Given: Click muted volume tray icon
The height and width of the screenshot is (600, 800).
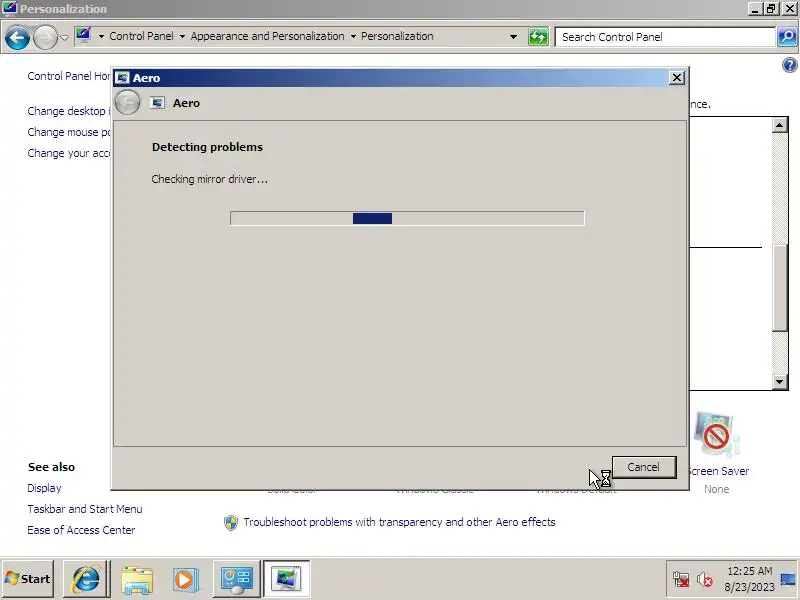Looking at the screenshot, I should (x=705, y=580).
